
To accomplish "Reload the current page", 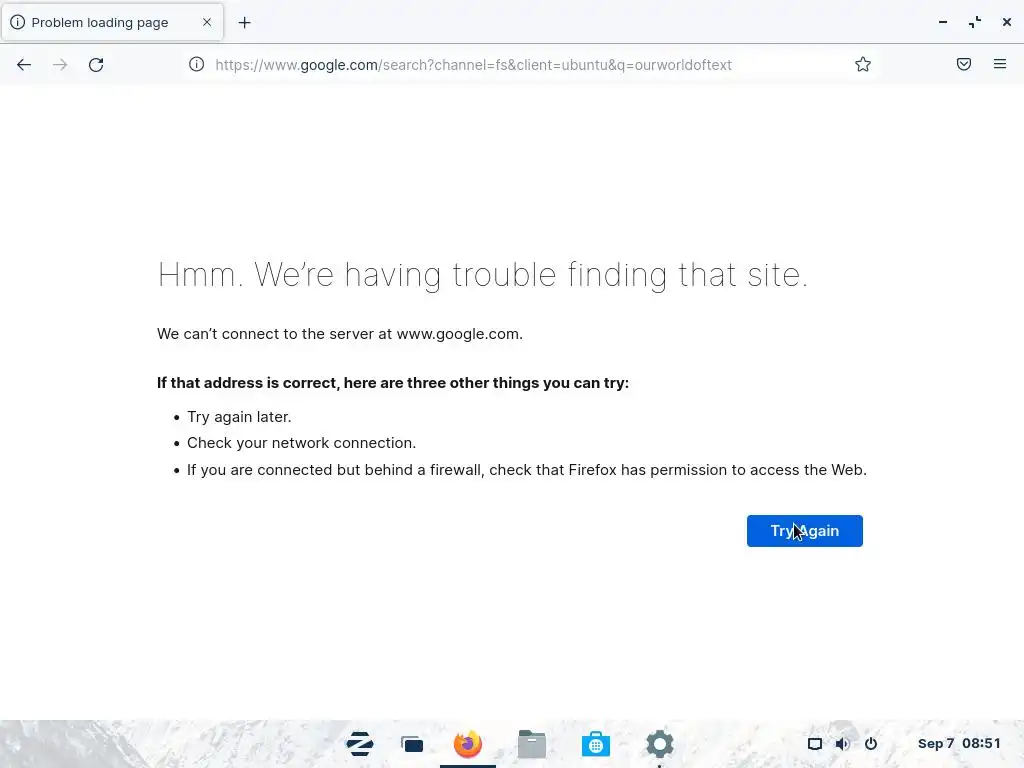I will pos(96,65).
